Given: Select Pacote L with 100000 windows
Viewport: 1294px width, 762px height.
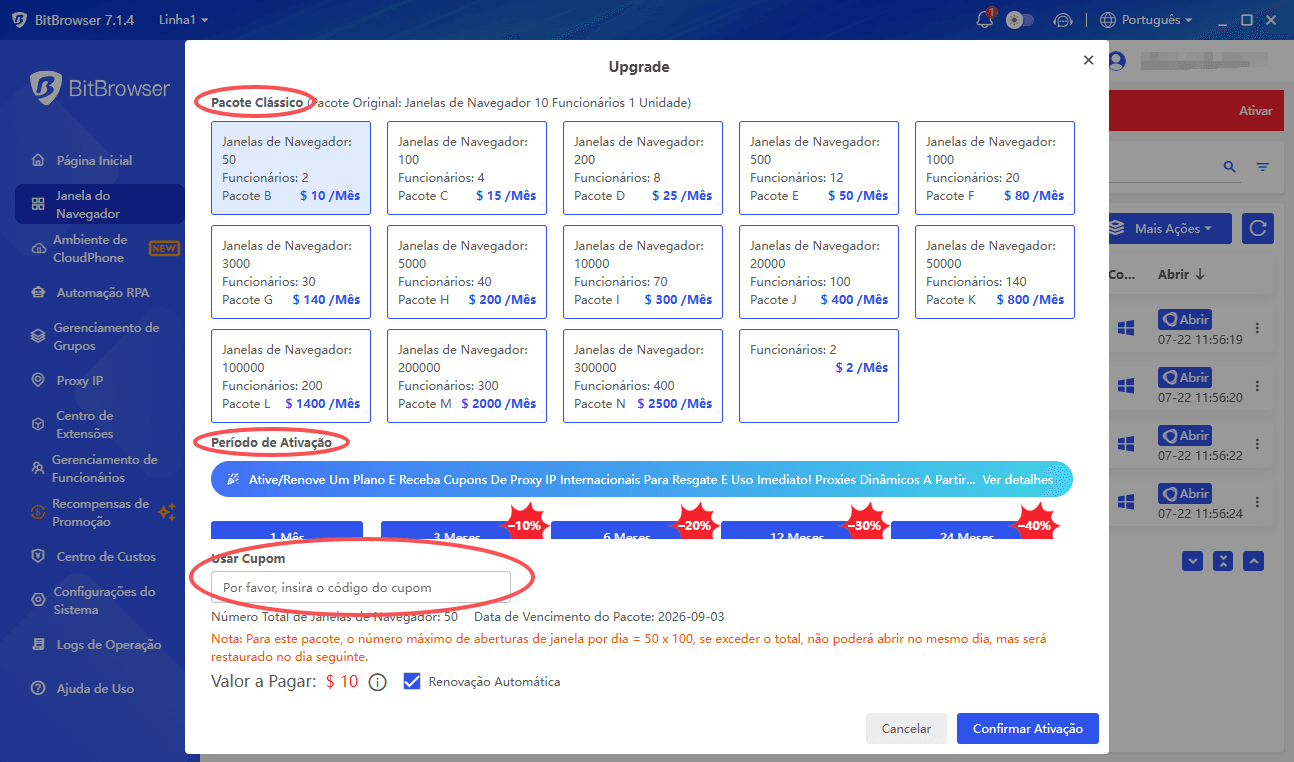Looking at the screenshot, I should pyautogui.click(x=291, y=376).
